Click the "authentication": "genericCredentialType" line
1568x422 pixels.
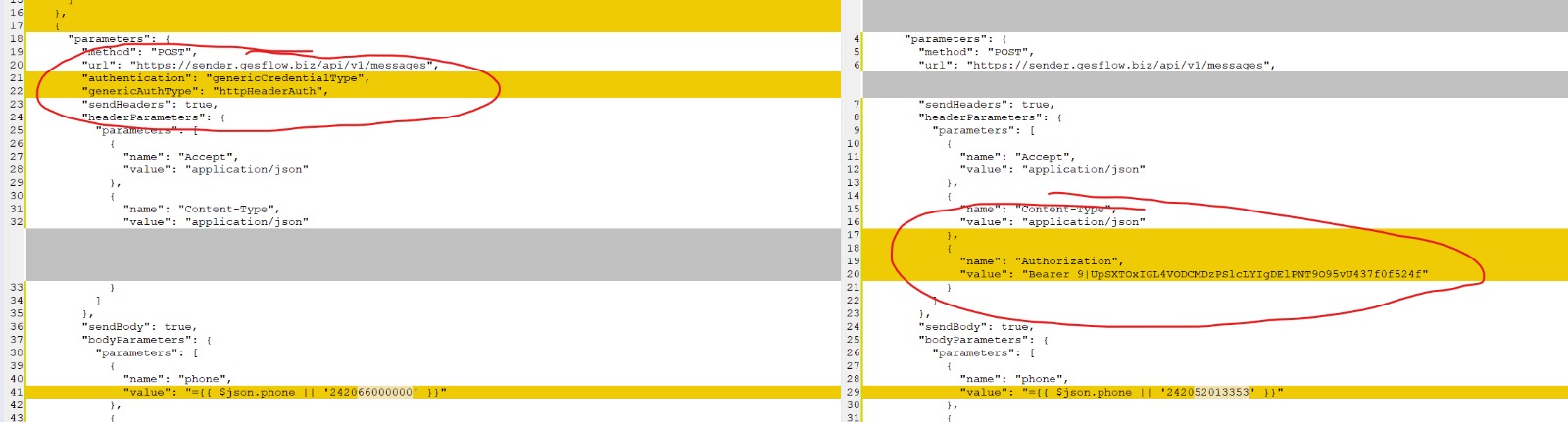[225, 78]
